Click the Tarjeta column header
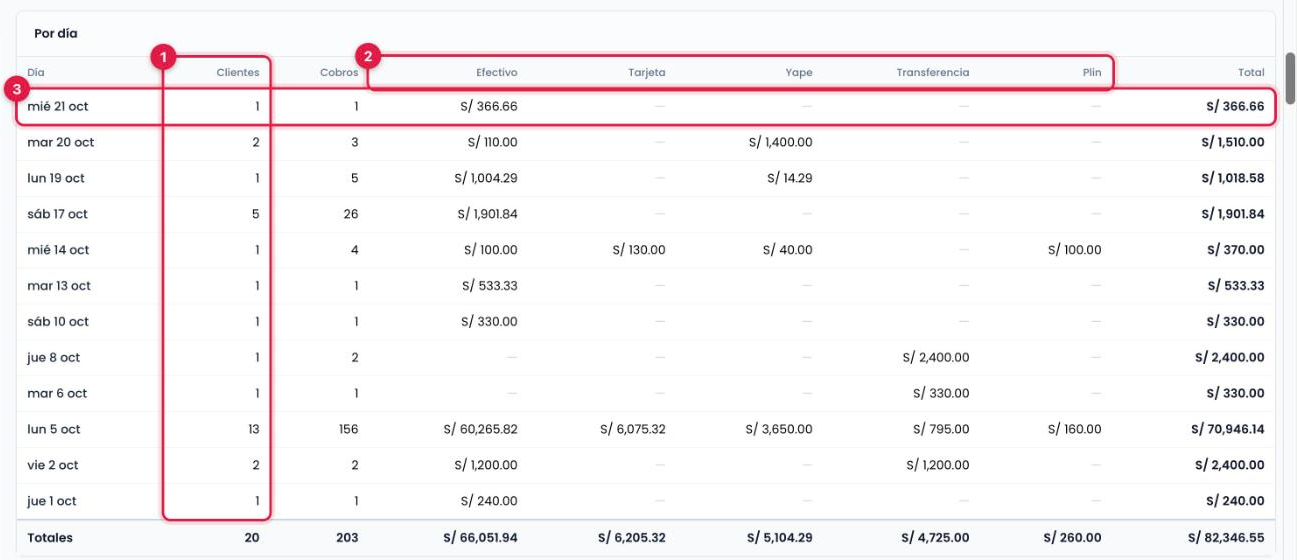The height and width of the screenshot is (560, 1297). (x=647, y=72)
